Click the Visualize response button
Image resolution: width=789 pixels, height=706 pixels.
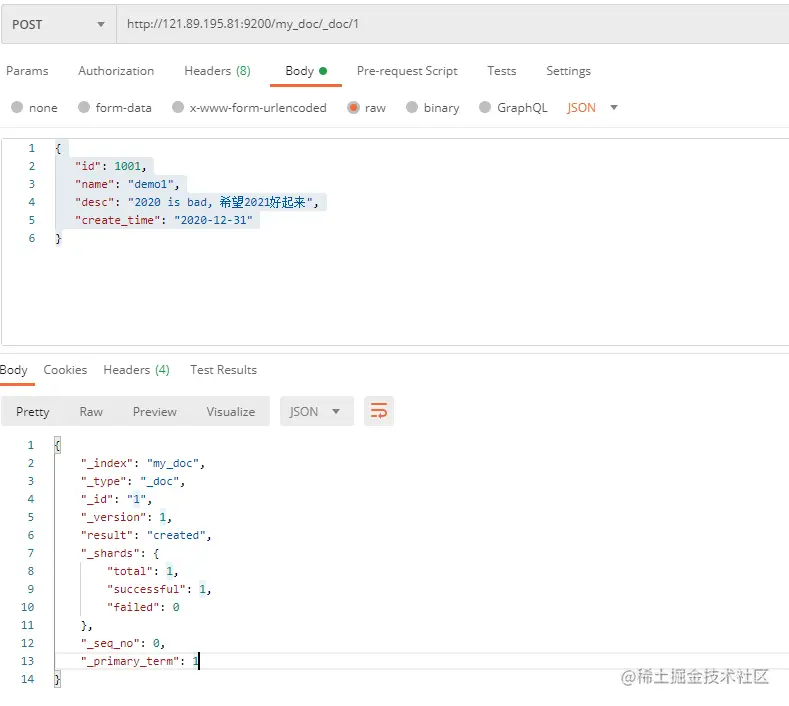[x=231, y=411]
